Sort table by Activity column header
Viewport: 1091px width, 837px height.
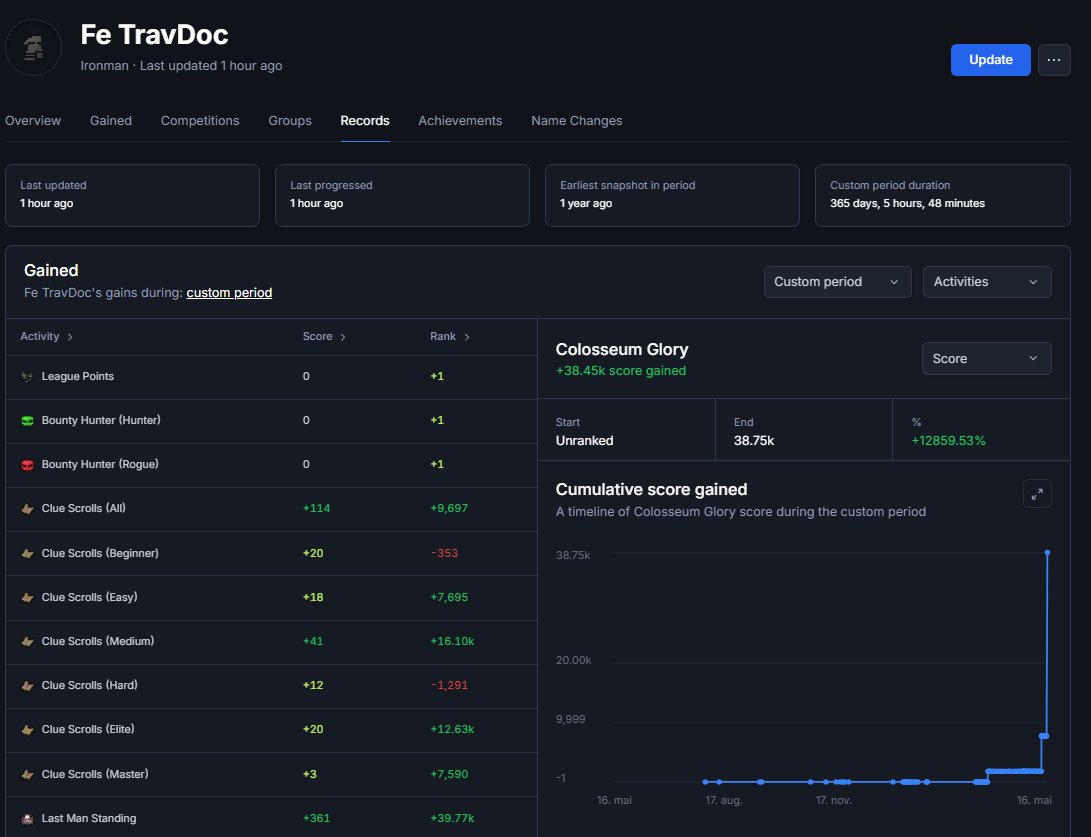tap(47, 337)
